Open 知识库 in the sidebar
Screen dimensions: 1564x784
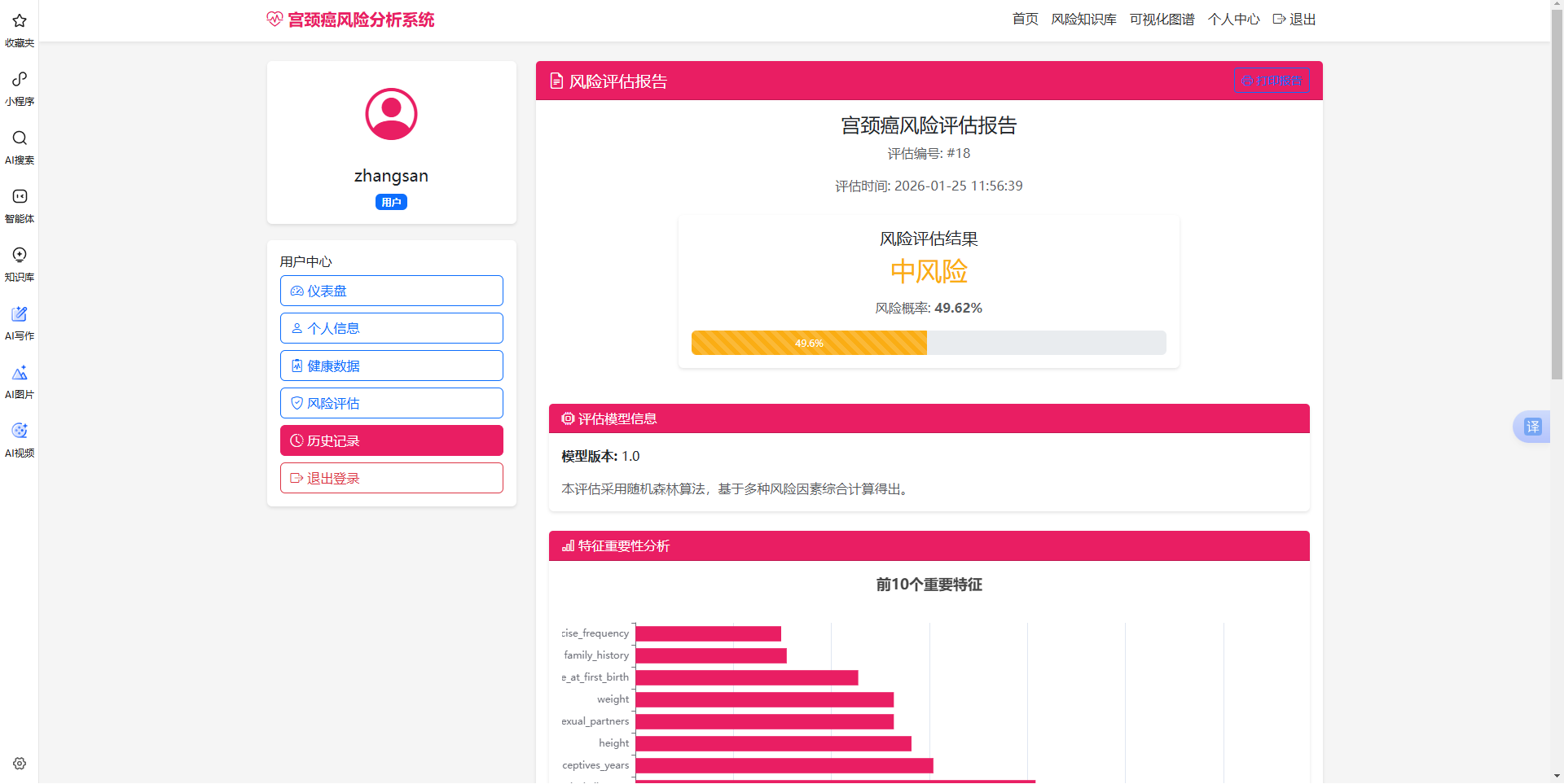click(19, 263)
